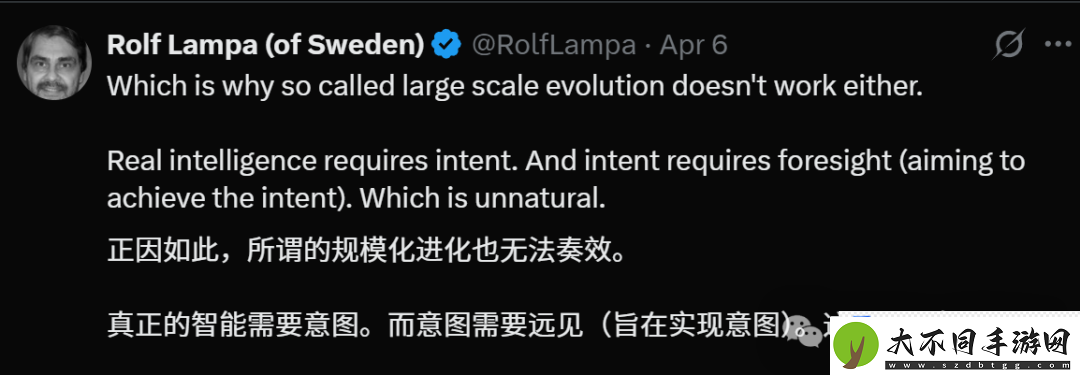Click the sentence "Real intelligence requires intent"
This screenshot has width=1080, height=375.
coord(313,161)
